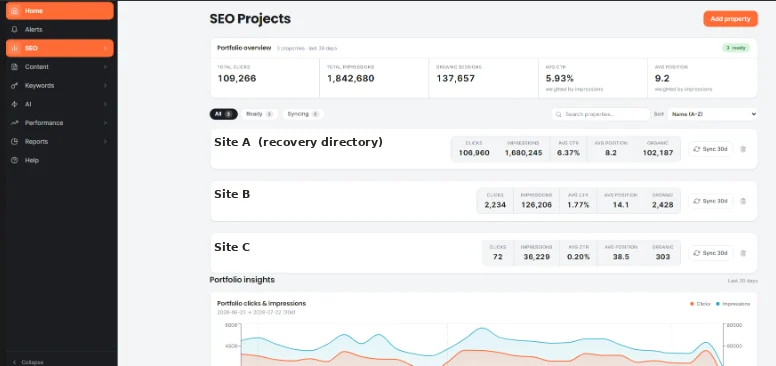Expand the Reports menu chevron

(105, 141)
